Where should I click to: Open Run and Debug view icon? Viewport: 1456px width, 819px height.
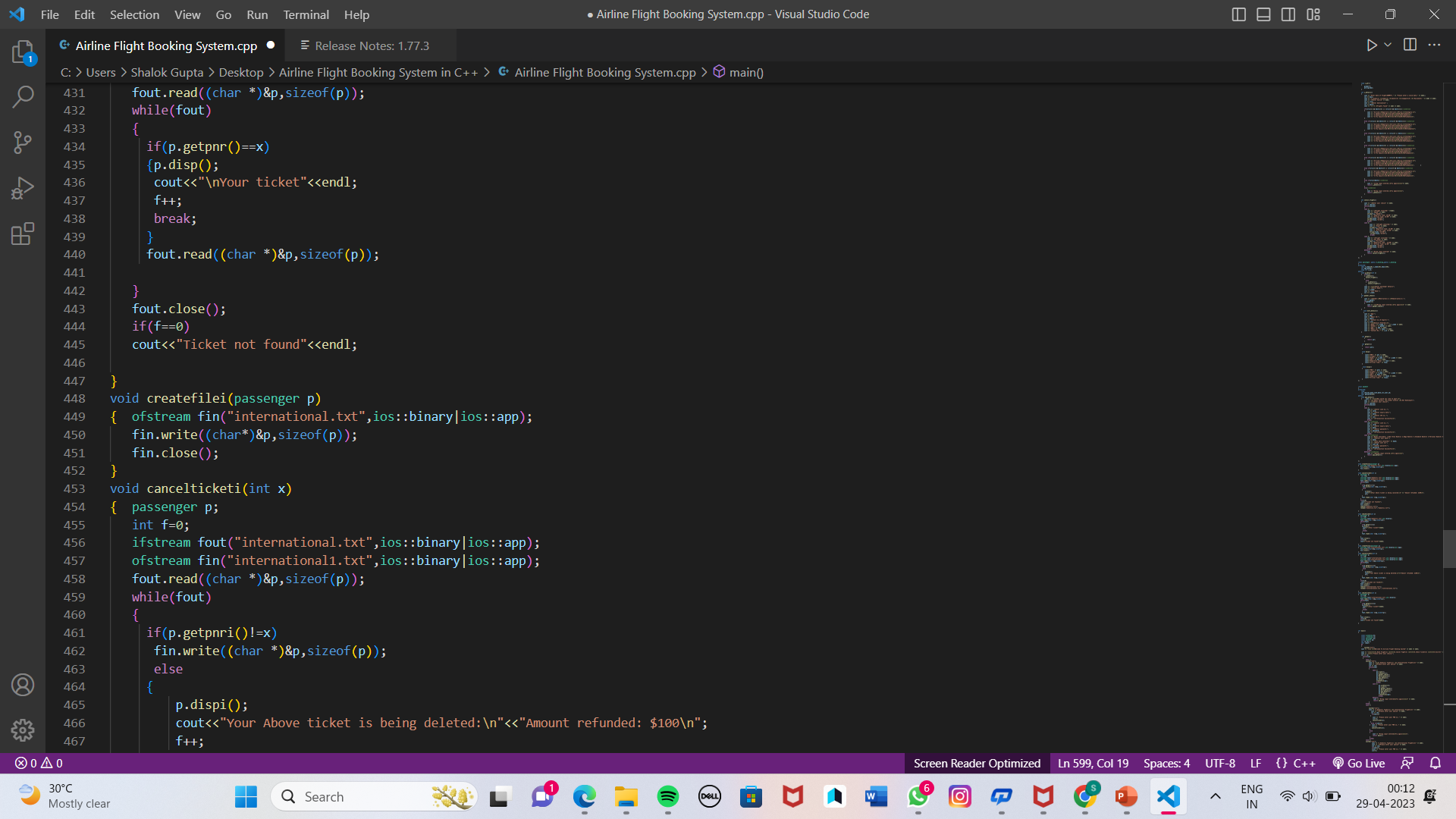[23, 188]
